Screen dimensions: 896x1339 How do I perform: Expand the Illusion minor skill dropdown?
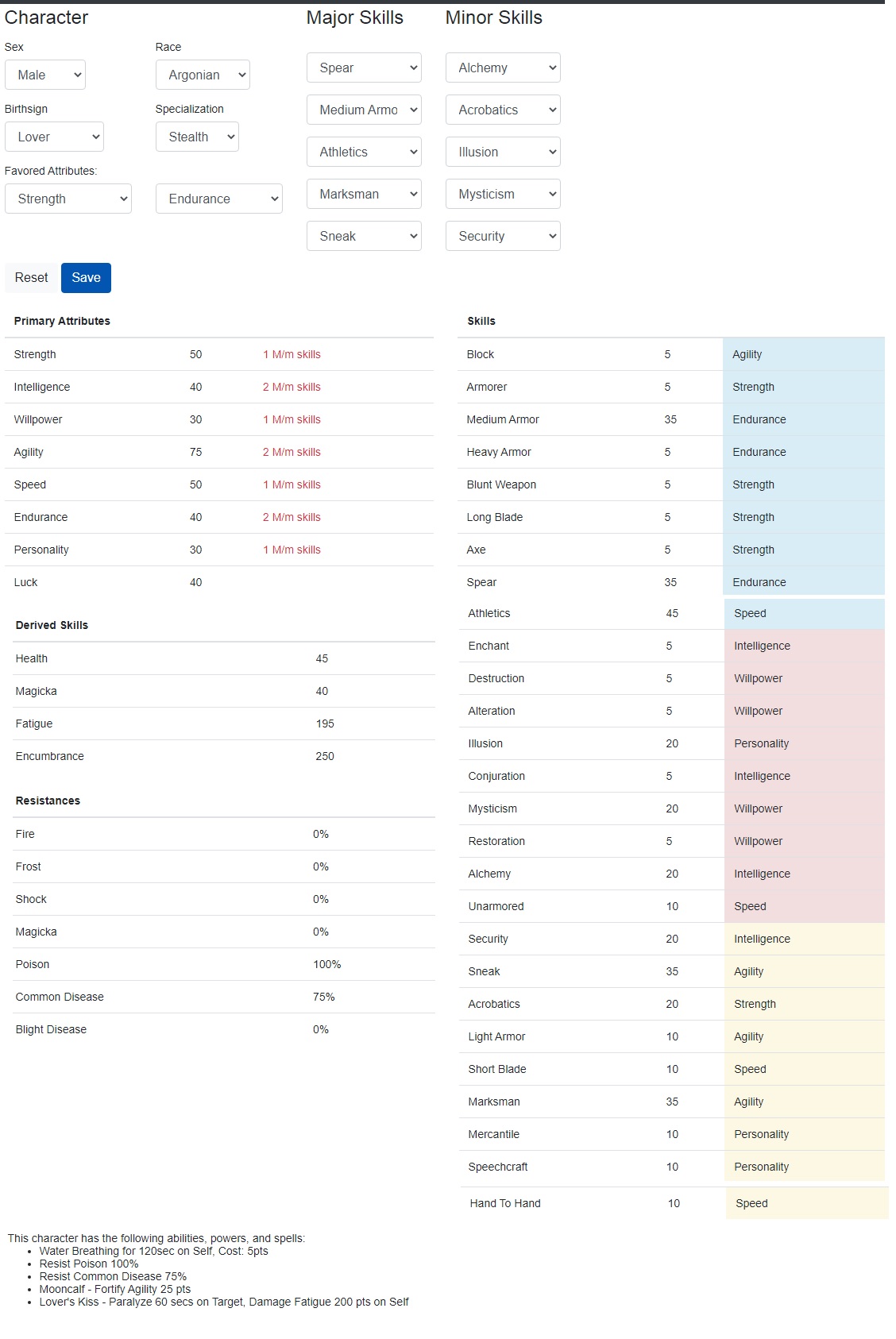[x=503, y=152]
